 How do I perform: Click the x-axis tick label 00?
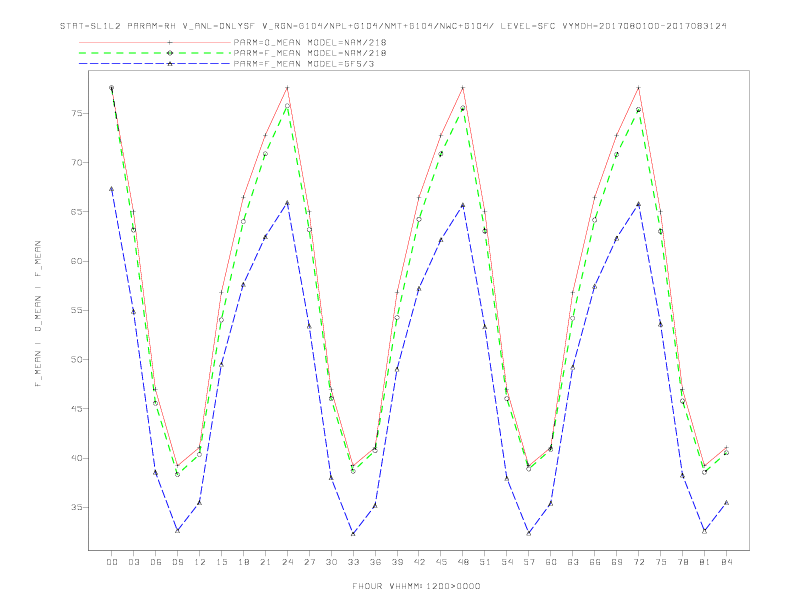coord(112,562)
